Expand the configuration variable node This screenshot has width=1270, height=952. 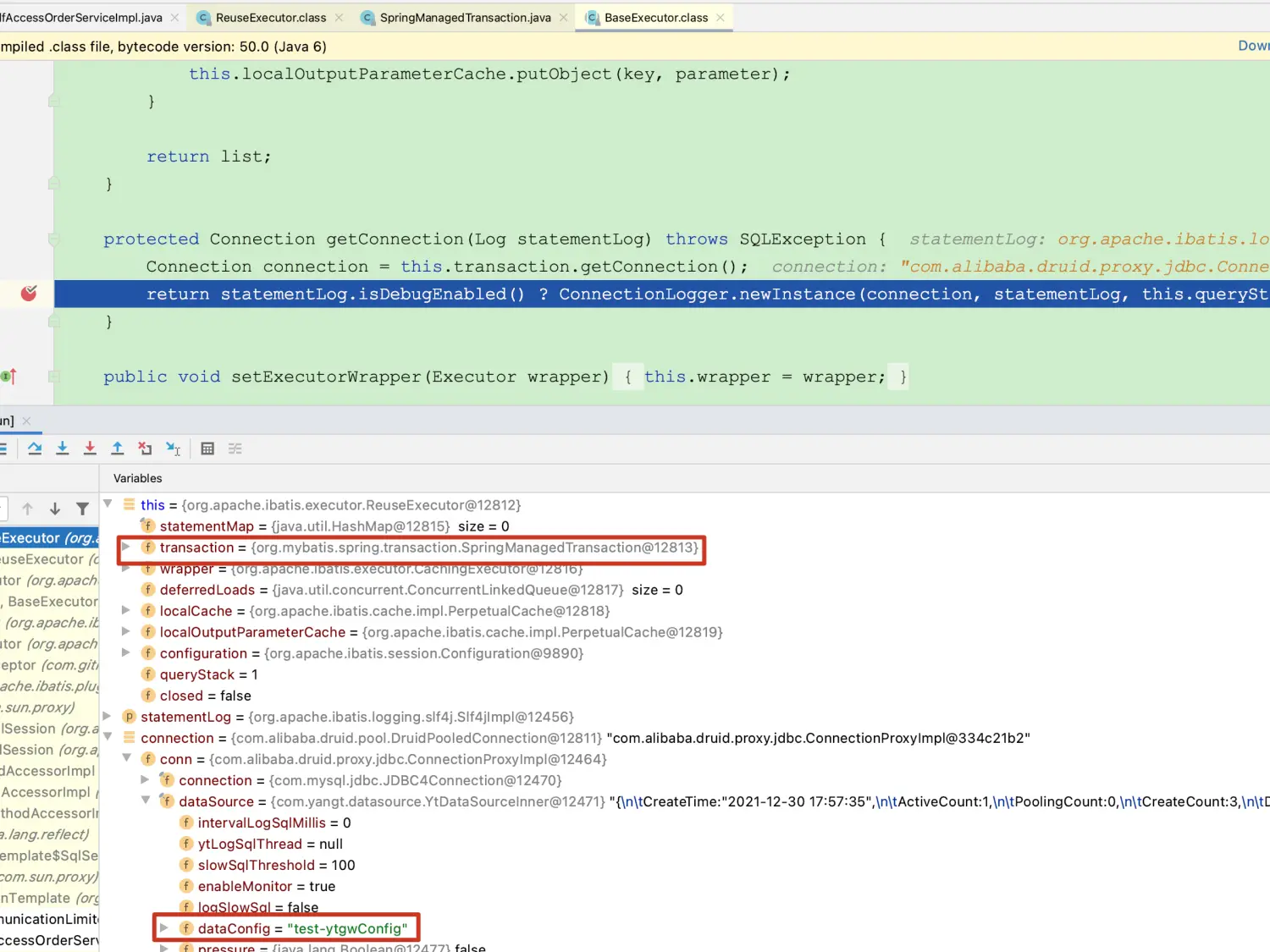pyautogui.click(x=126, y=653)
